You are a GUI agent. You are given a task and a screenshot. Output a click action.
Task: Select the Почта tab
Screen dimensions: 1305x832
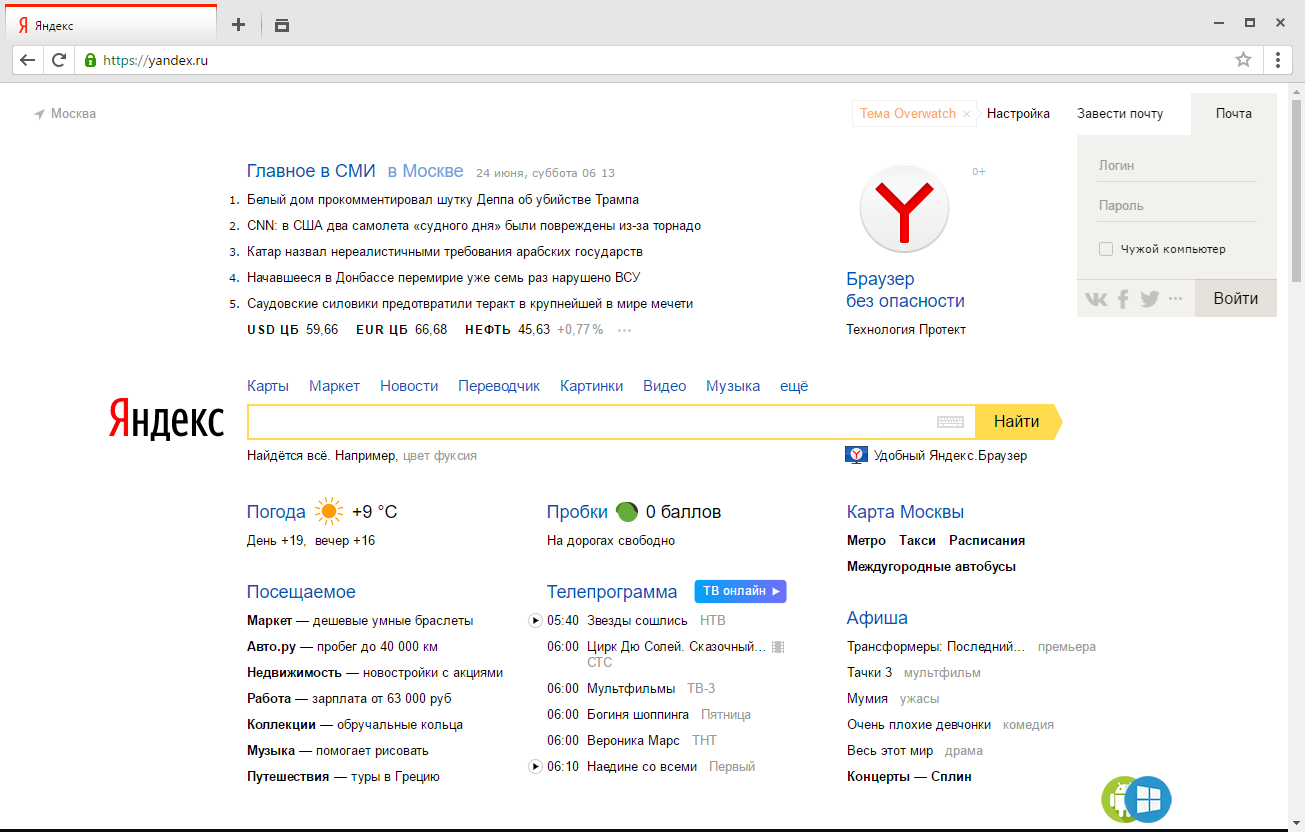click(x=1234, y=114)
